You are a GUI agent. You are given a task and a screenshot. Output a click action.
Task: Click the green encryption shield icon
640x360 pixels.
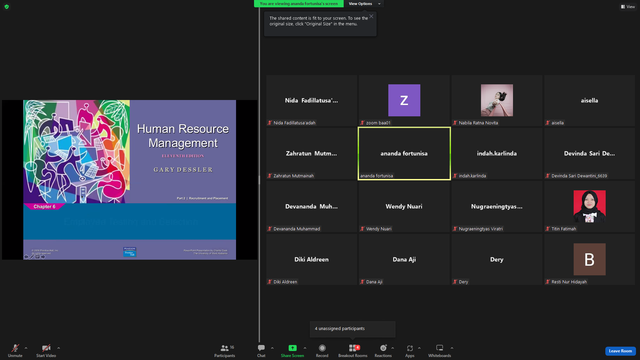7,7
